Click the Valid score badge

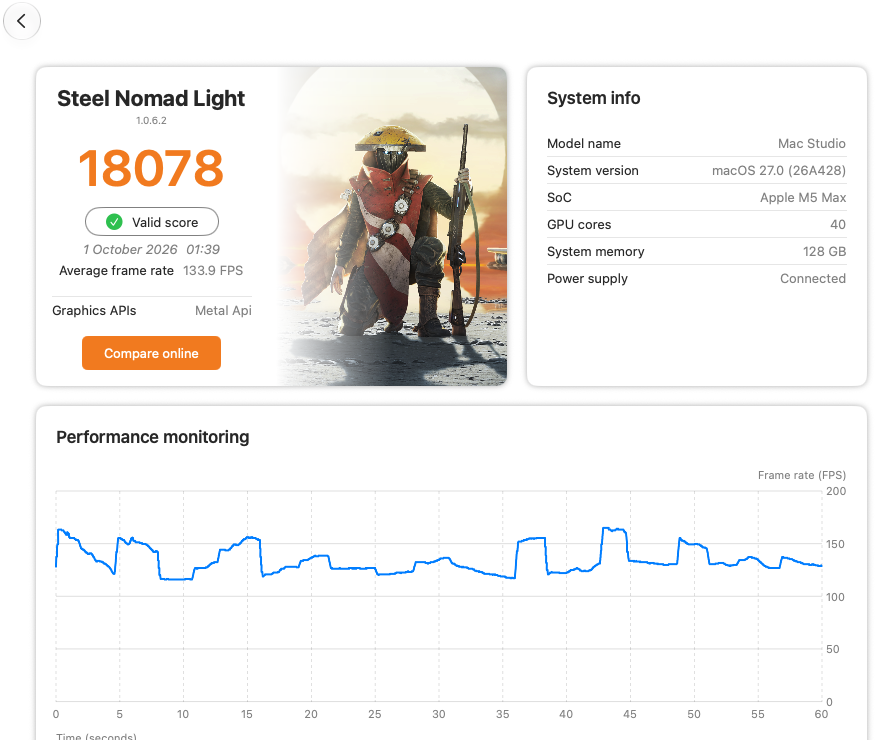point(152,222)
